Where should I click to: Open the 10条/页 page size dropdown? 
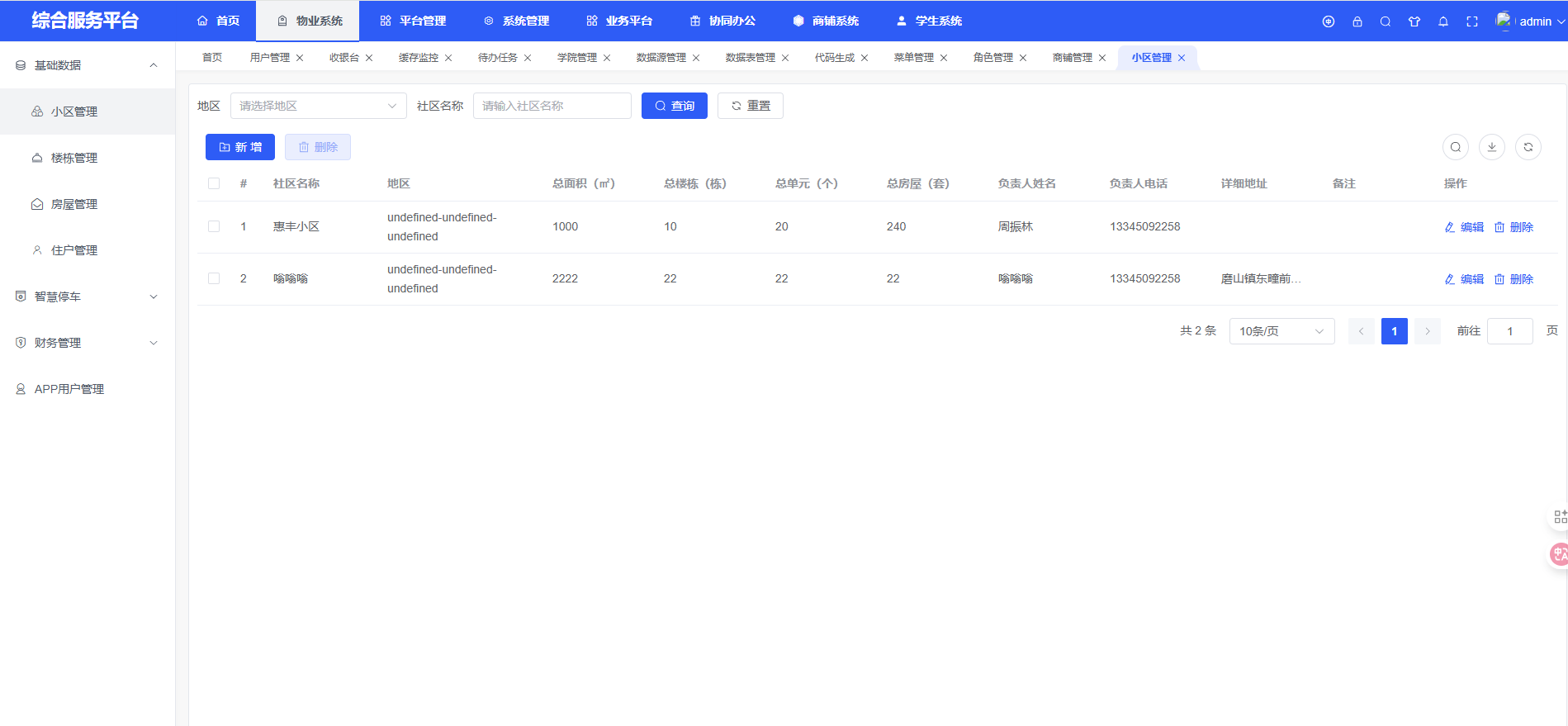click(x=1281, y=331)
